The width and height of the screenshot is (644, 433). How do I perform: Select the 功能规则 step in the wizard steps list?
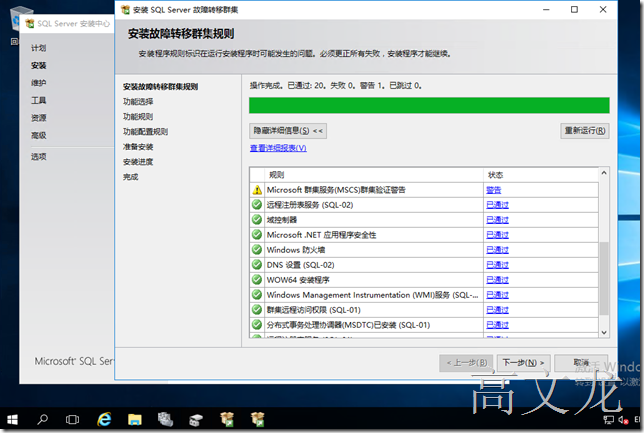(x=138, y=117)
